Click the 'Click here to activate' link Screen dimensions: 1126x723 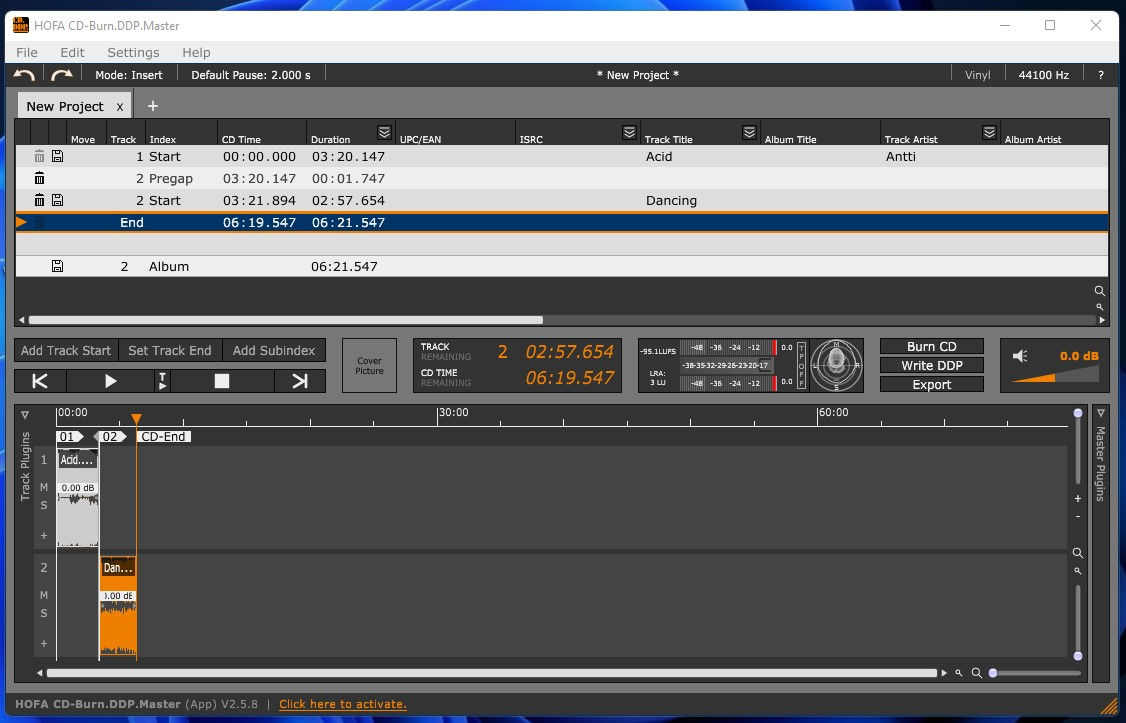tap(343, 704)
